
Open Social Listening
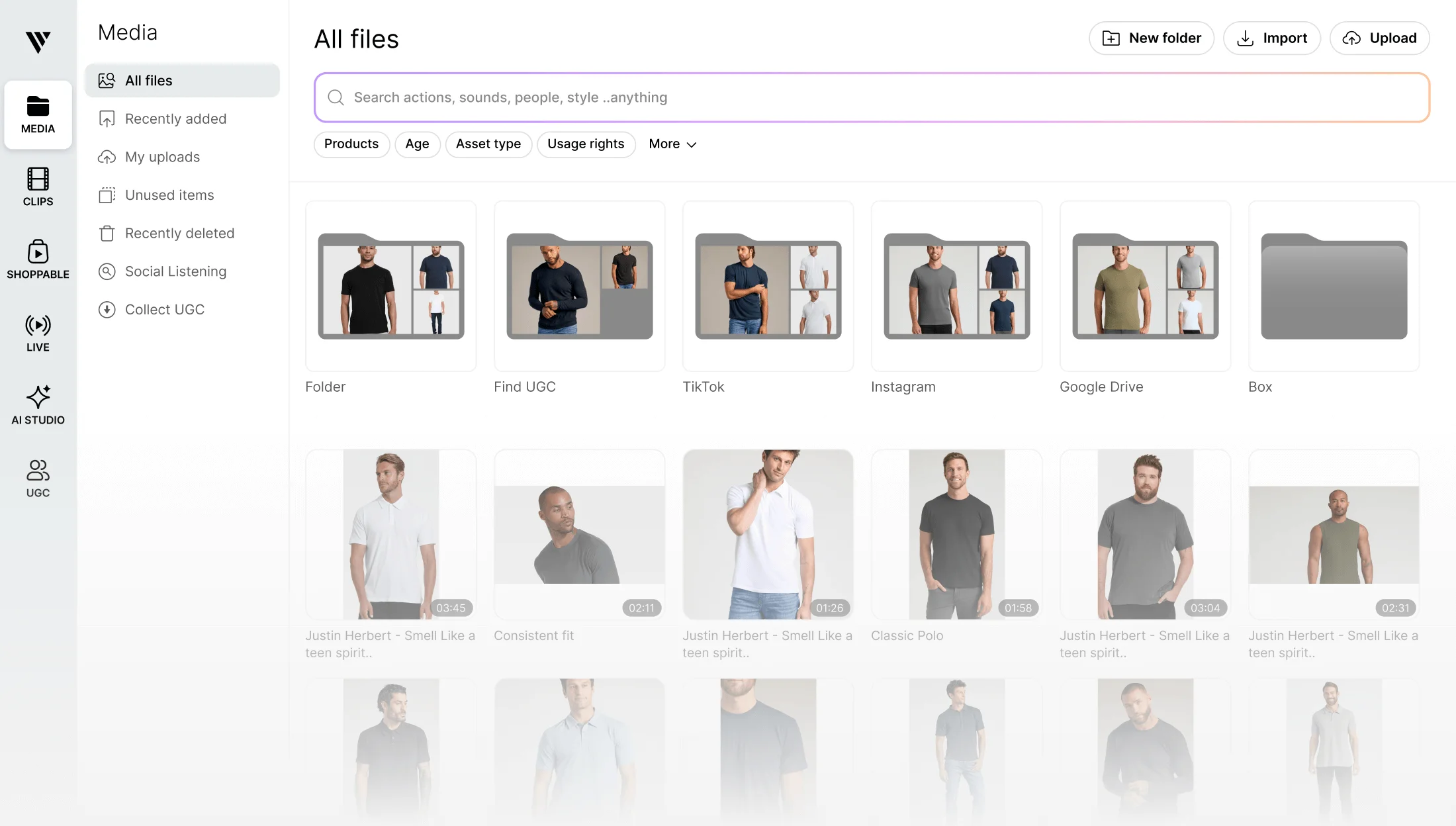click(176, 271)
